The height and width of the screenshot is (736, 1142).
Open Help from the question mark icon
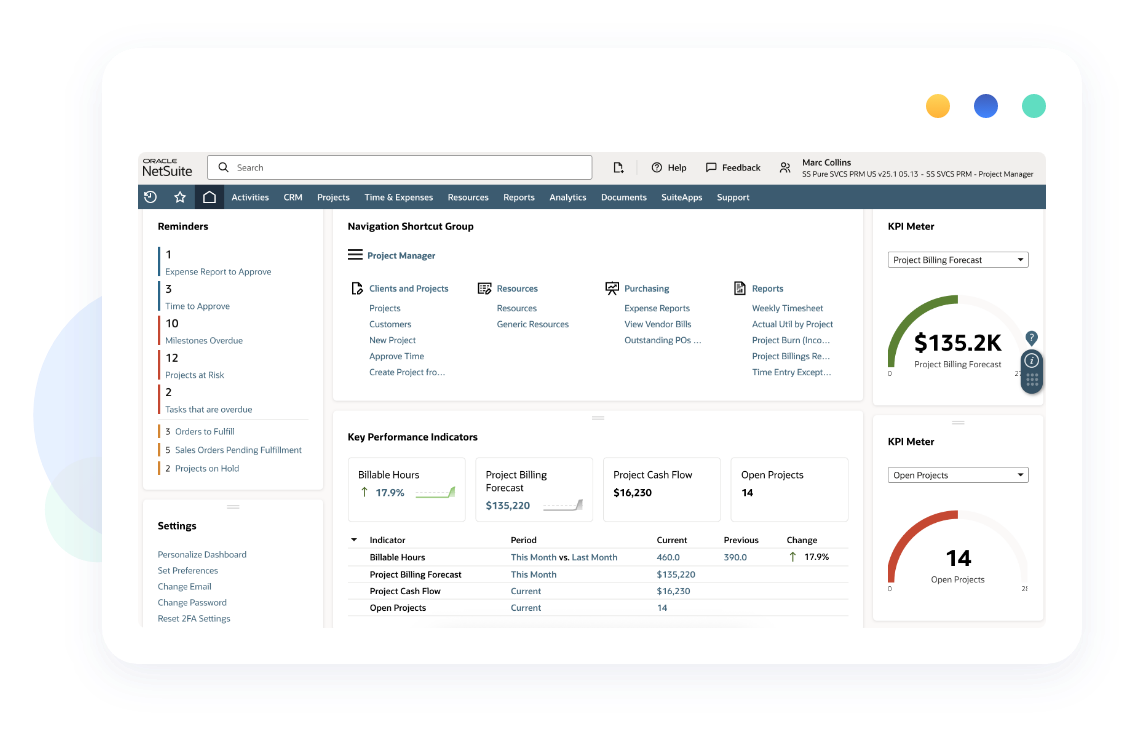657,168
